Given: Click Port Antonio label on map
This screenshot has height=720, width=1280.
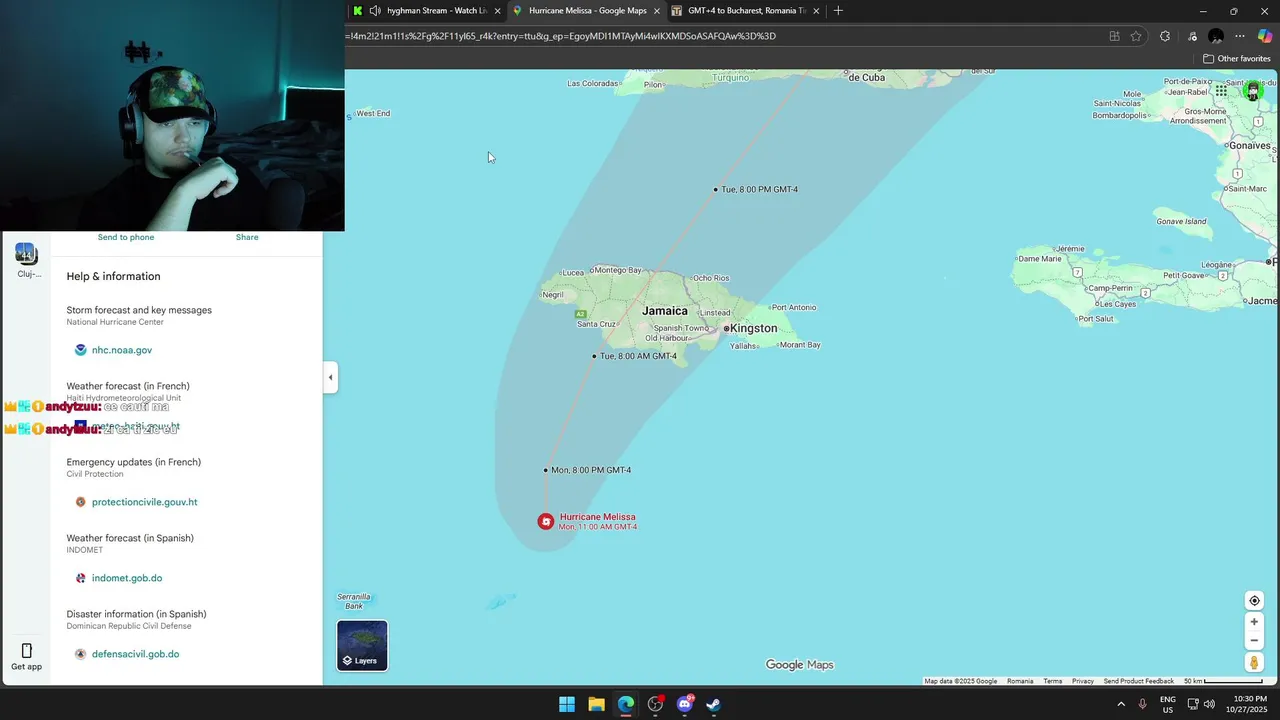Looking at the screenshot, I should click(x=794, y=307).
